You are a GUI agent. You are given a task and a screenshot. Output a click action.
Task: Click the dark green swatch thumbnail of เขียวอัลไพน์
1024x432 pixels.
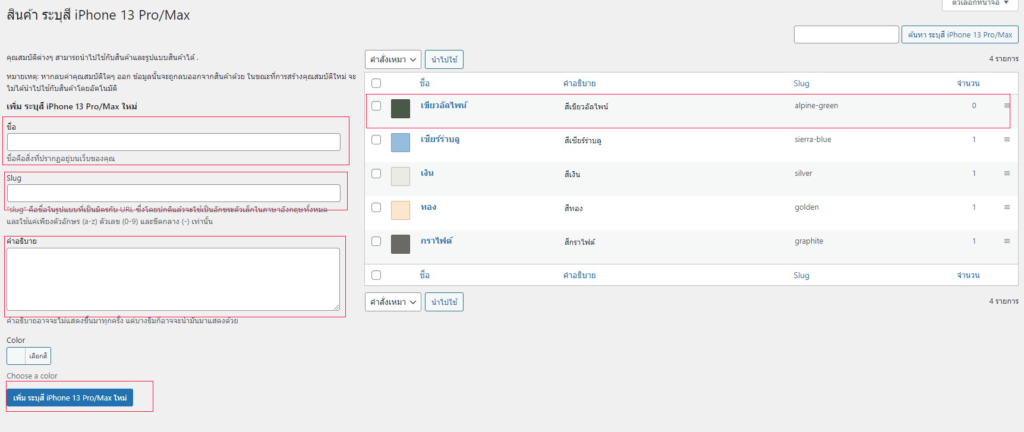[401, 108]
